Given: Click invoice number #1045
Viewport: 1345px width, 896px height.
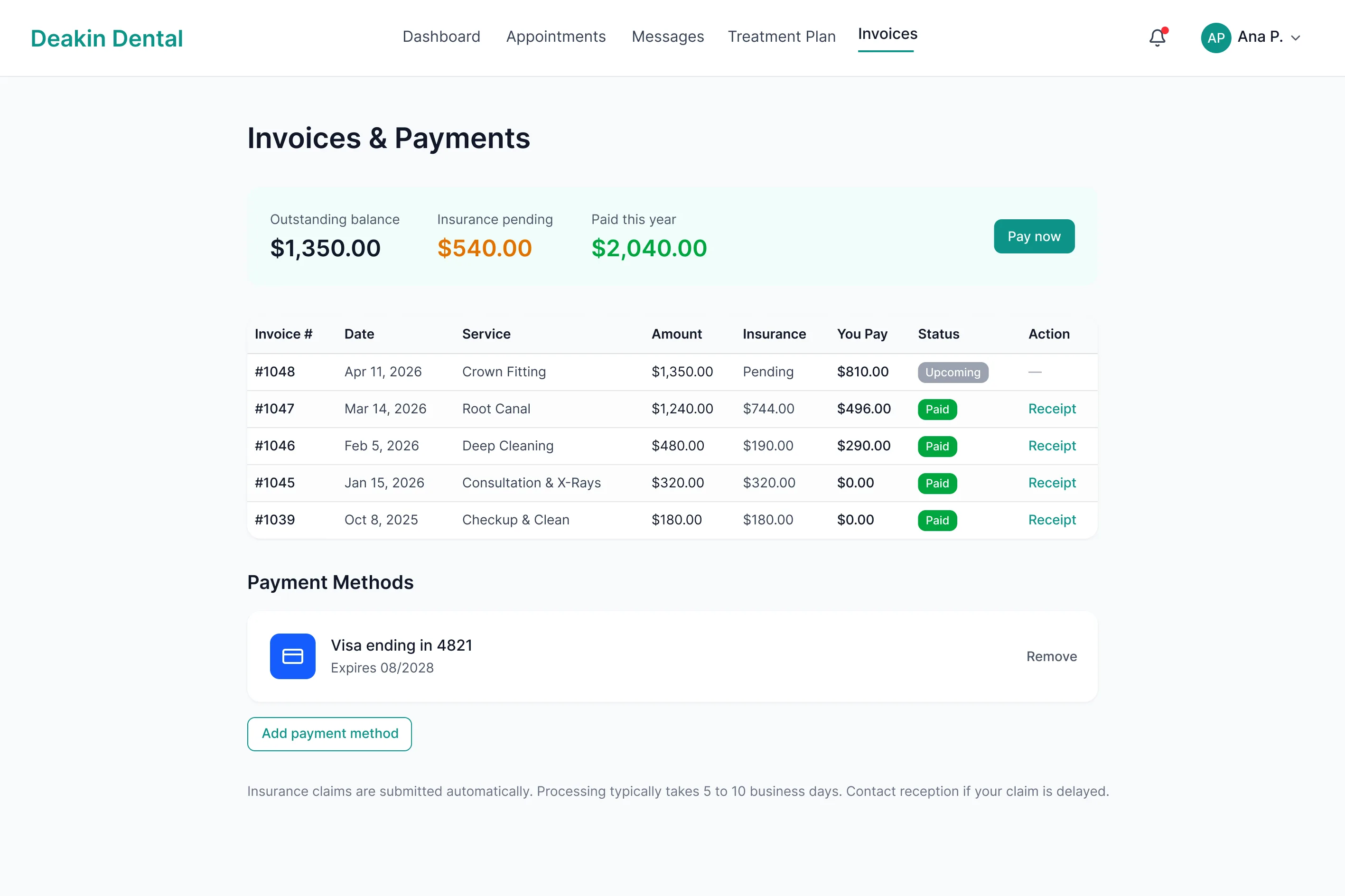Looking at the screenshot, I should [275, 483].
